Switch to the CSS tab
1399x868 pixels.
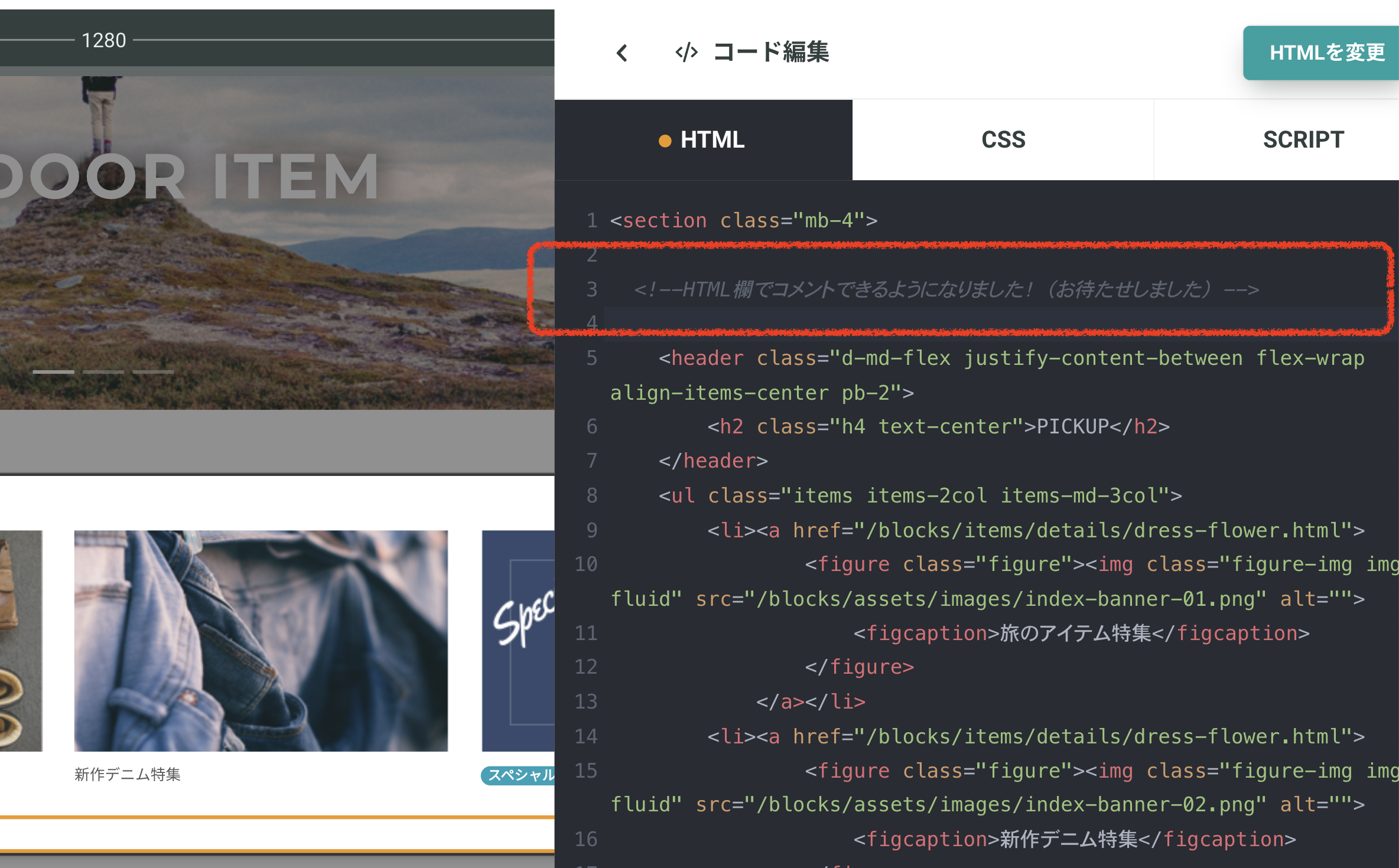point(1003,140)
